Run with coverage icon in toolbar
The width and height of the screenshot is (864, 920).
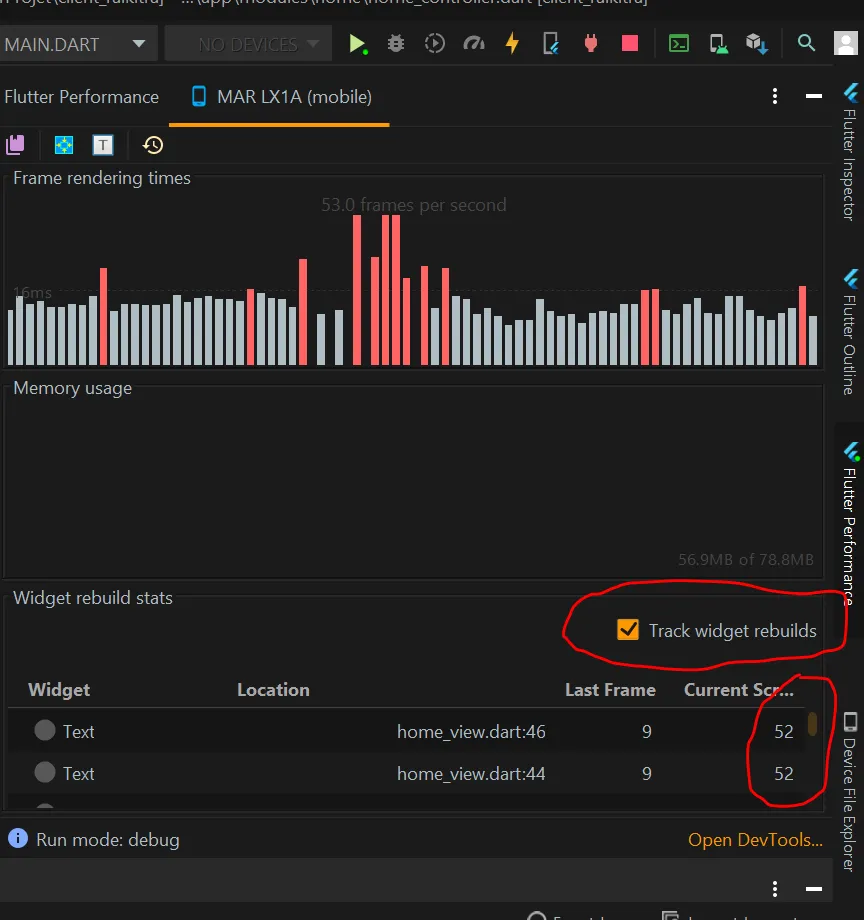click(x=435, y=43)
